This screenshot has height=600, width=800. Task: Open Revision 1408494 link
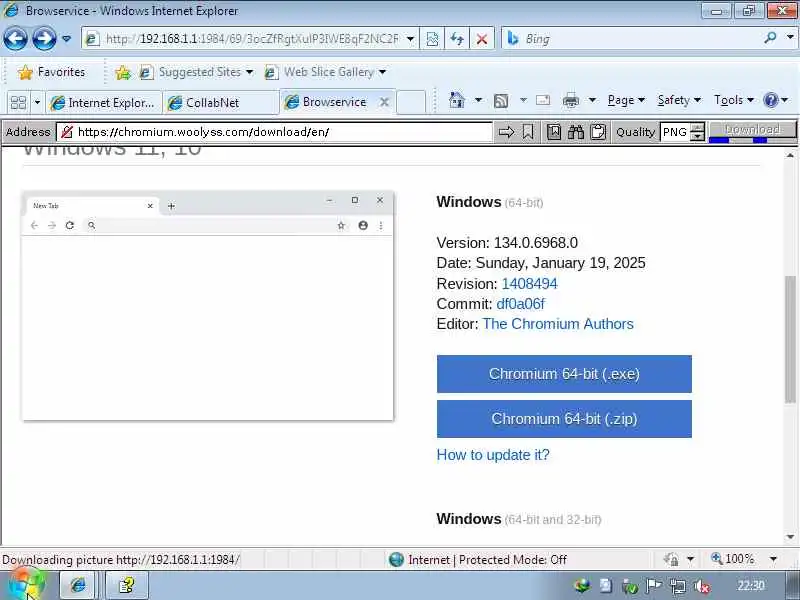pyautogui.click(x=529, y=284)
